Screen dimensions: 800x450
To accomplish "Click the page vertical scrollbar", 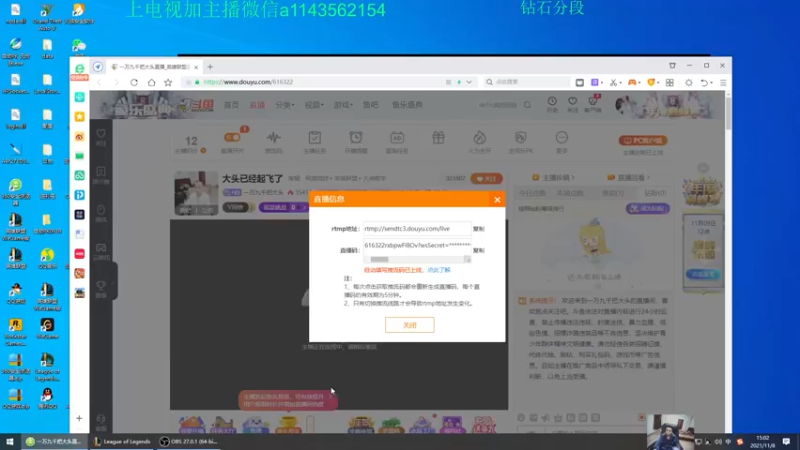I will coord(728,114).
